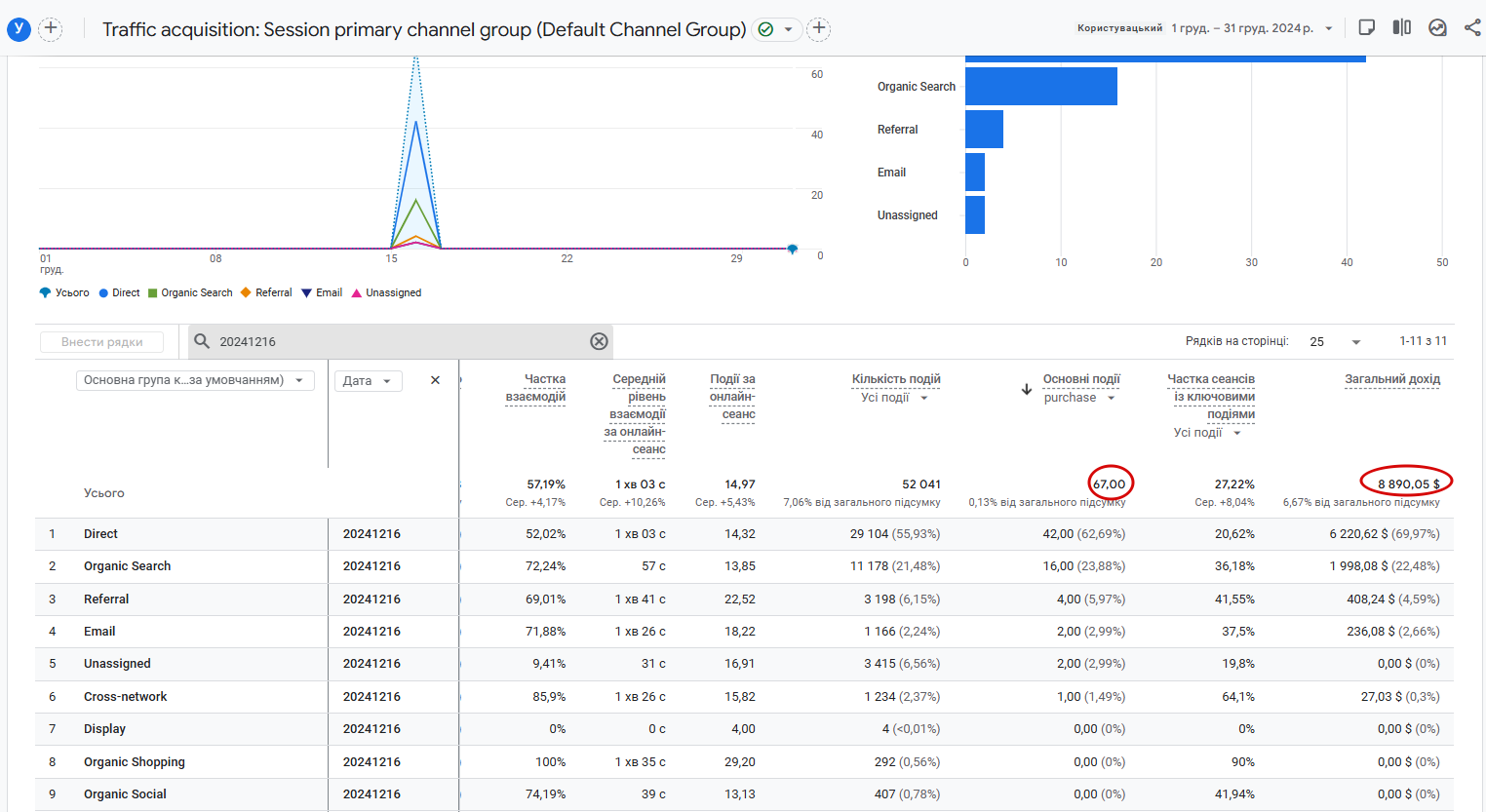Click the Загальний дохід column header
This screenshot has width=1486, height=812.
click(1391, 379)
